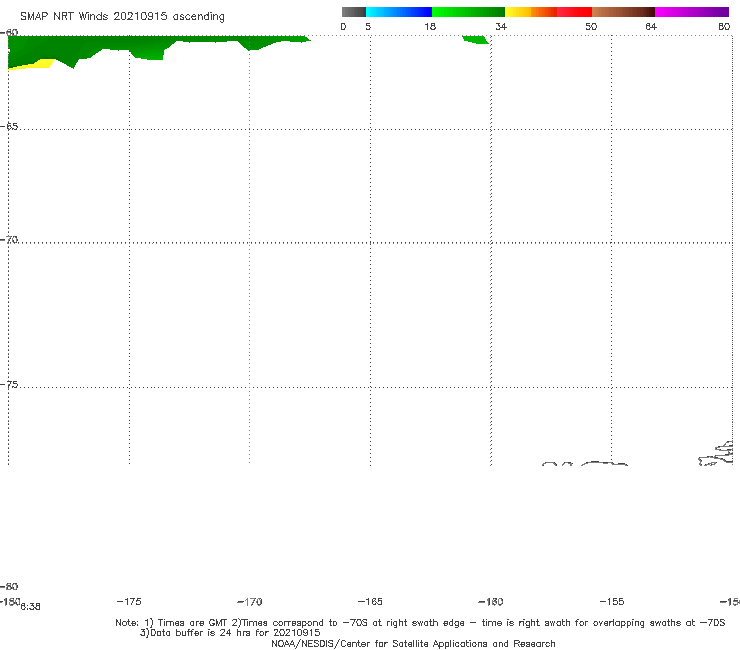Click the longitude label '-160'

[491, 602]
